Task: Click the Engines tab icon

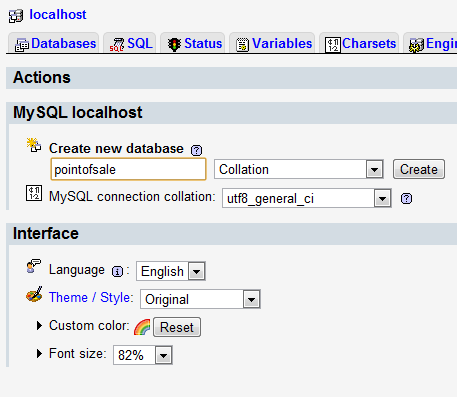Action: click(x=416, y=45)
